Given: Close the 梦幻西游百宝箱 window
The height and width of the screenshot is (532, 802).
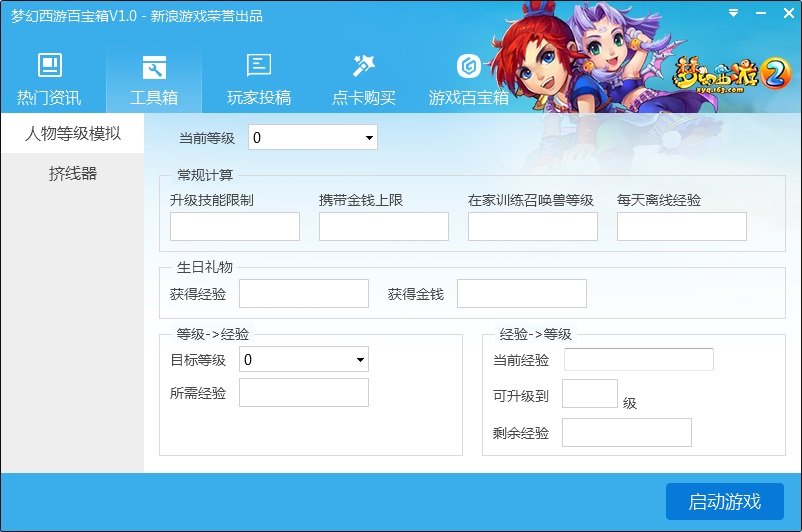Looking at the screenshot, I should (789, 14).
